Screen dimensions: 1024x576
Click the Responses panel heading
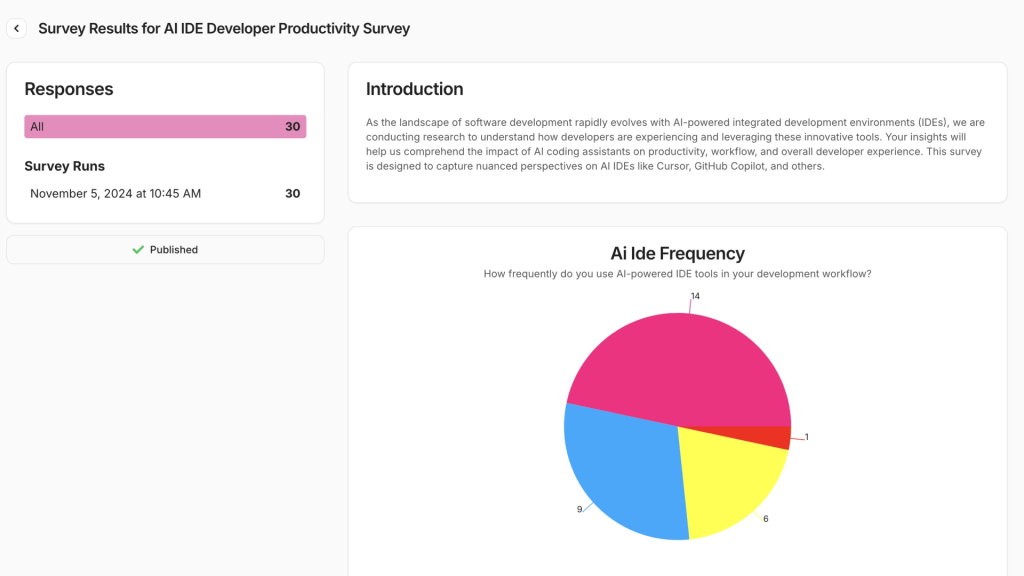click(69, 89)
